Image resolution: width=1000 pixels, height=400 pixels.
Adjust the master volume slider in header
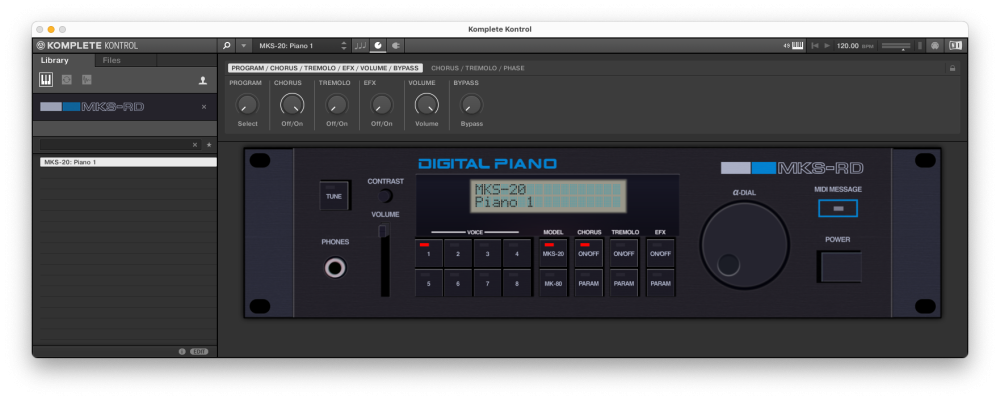point(895,46)
